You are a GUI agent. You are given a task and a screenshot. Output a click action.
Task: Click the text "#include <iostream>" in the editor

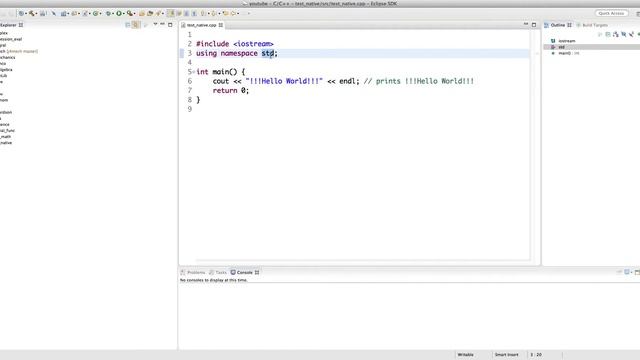tap(235, 44)
